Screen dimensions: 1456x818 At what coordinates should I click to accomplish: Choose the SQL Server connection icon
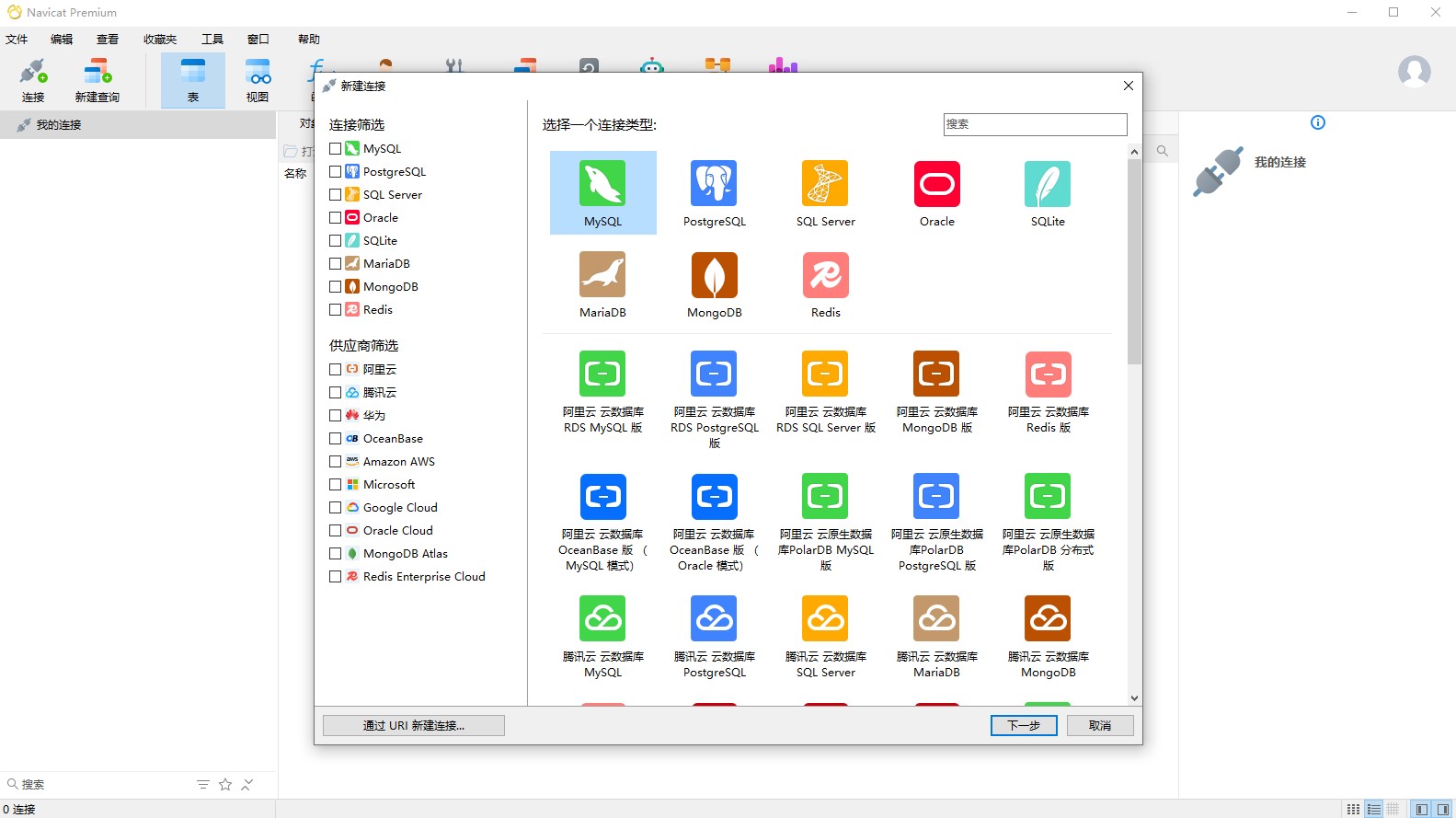(x=825, y=184)
